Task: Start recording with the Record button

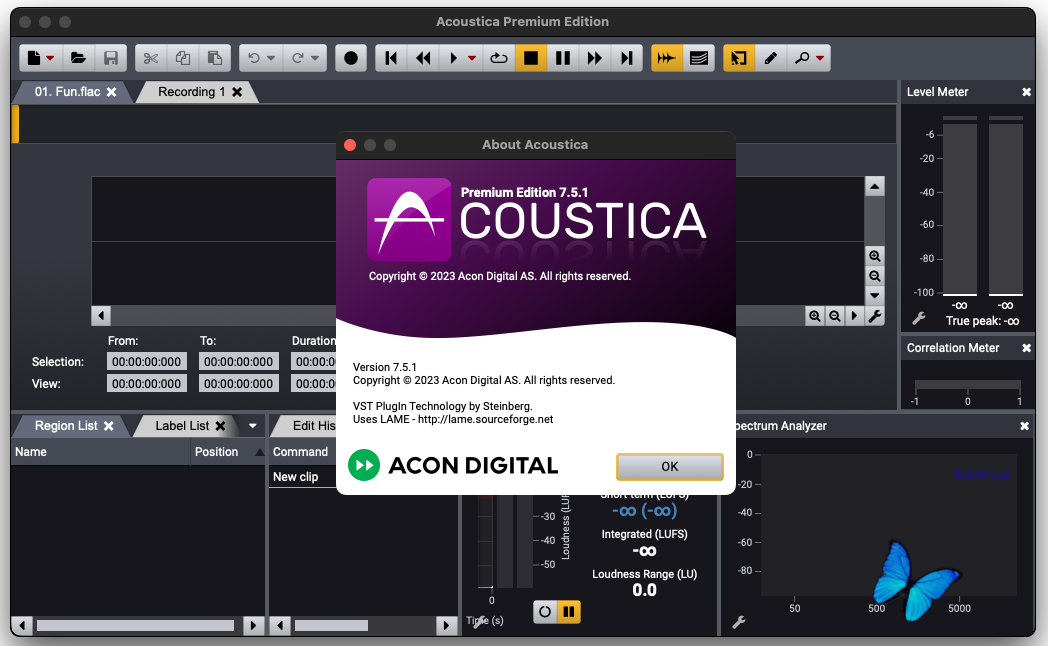Action: [351, 58]
